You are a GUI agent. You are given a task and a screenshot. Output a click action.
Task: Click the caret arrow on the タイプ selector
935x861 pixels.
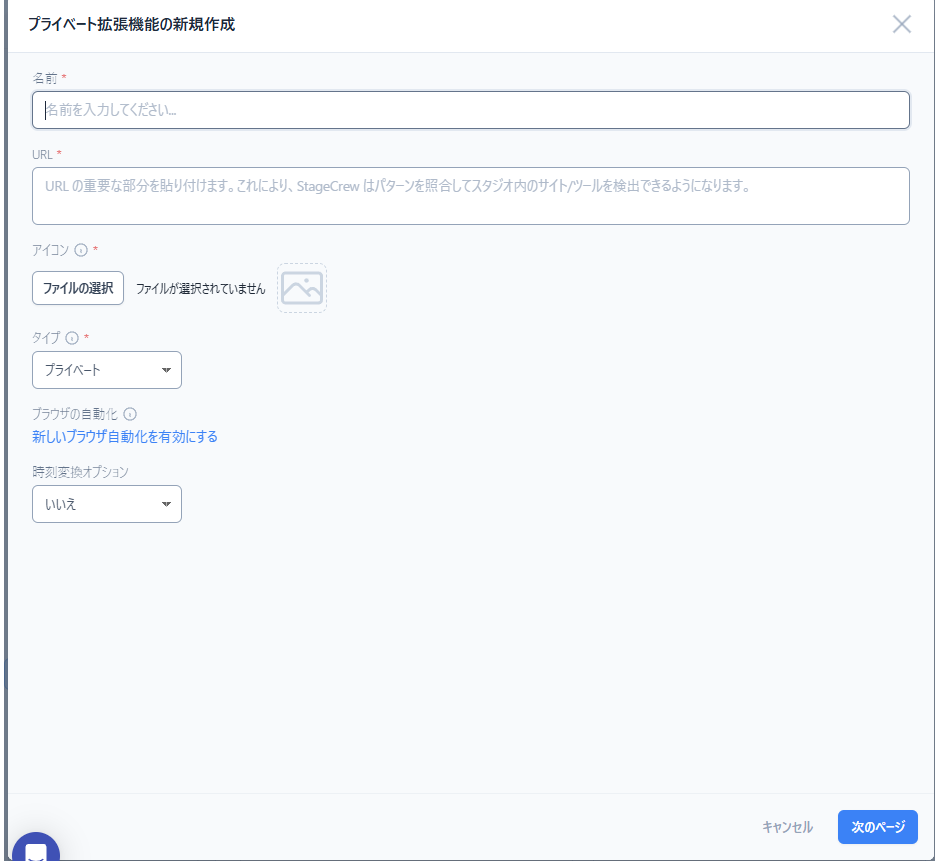coord(167,370)
